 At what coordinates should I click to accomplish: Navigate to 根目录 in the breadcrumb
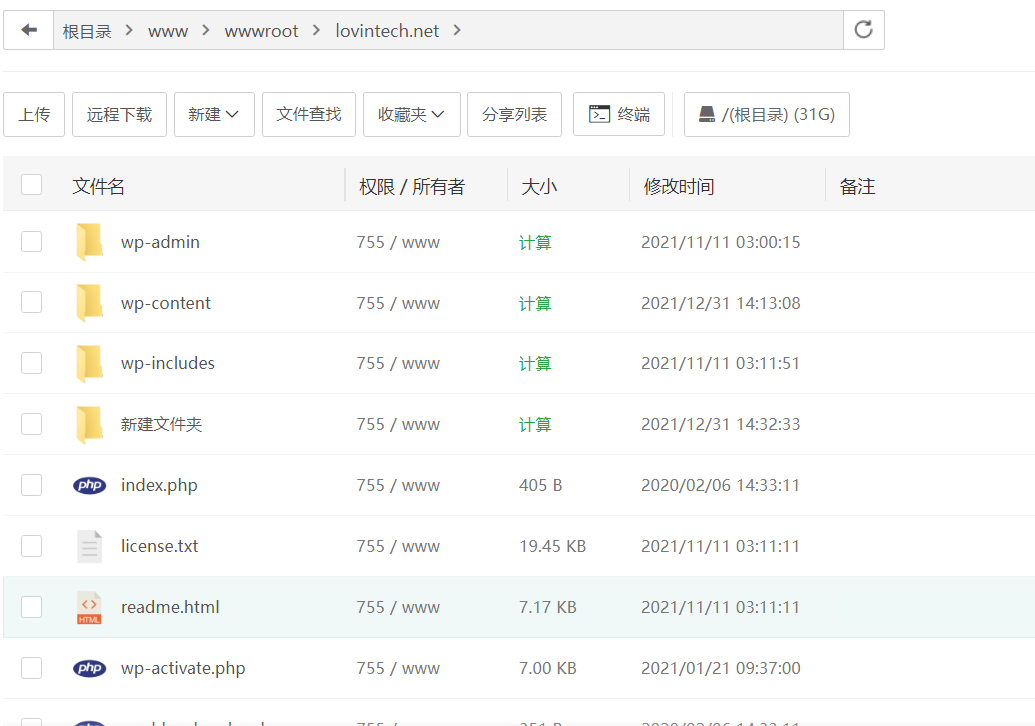[86, 31]
